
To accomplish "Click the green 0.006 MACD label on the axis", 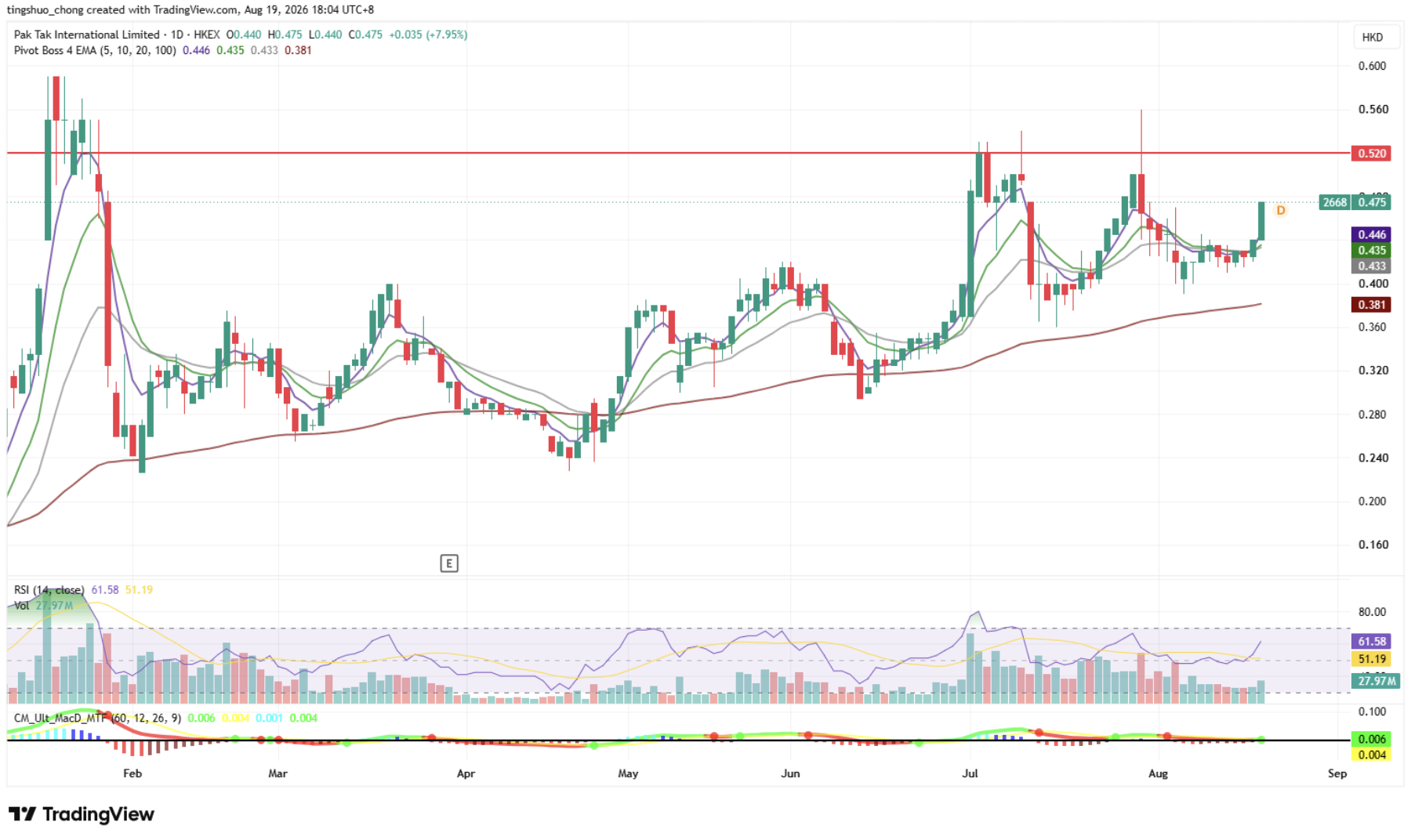I will [1372, 739].
